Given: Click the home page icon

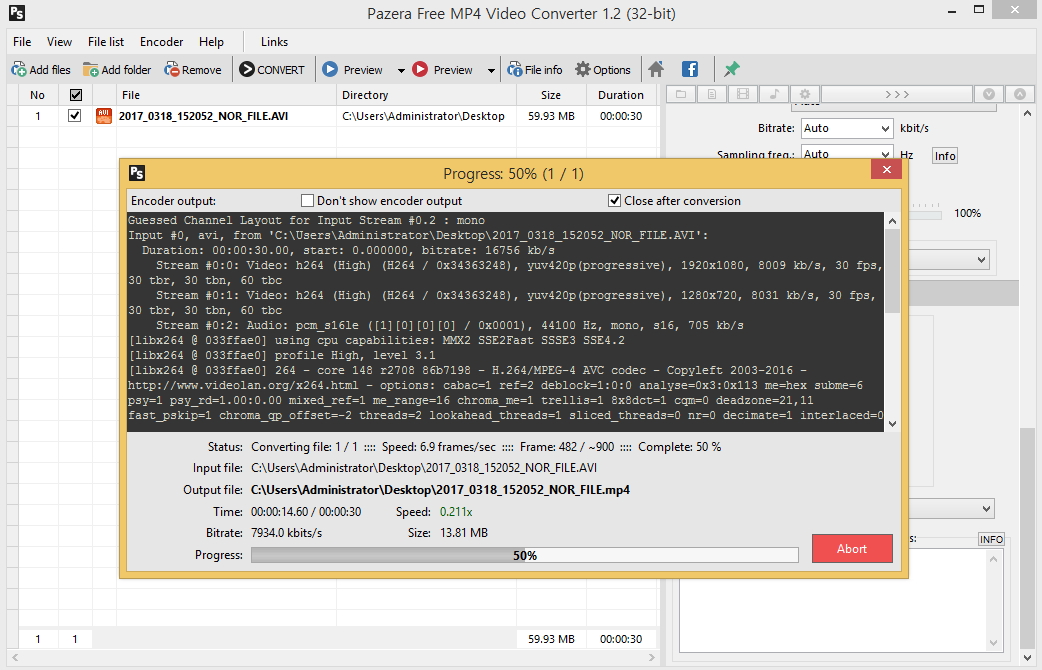Looking at the screenshot, I should 656,70.
